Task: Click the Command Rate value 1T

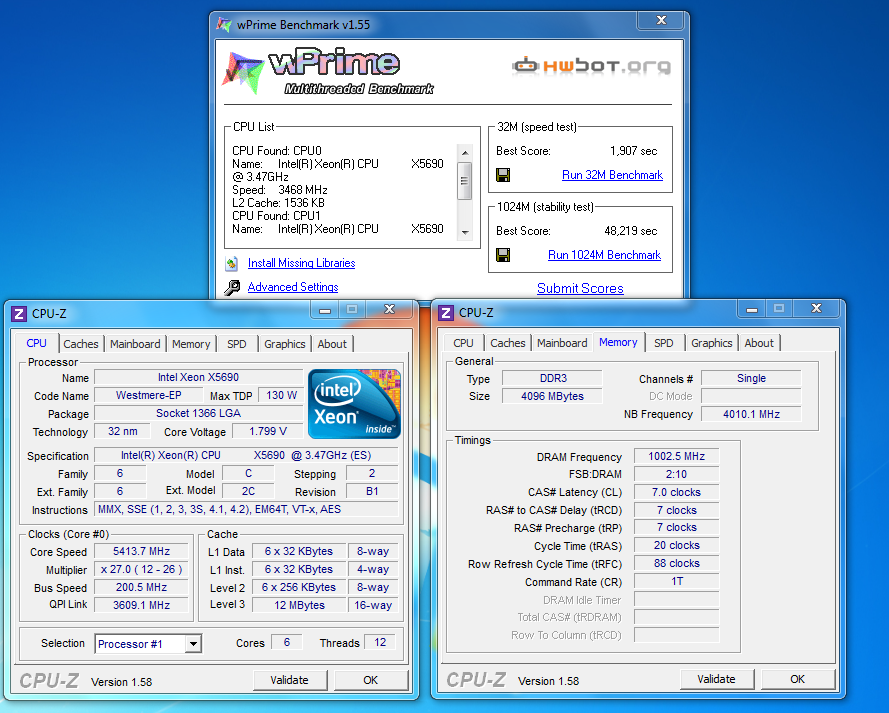Action: click(x=676, y=582)
